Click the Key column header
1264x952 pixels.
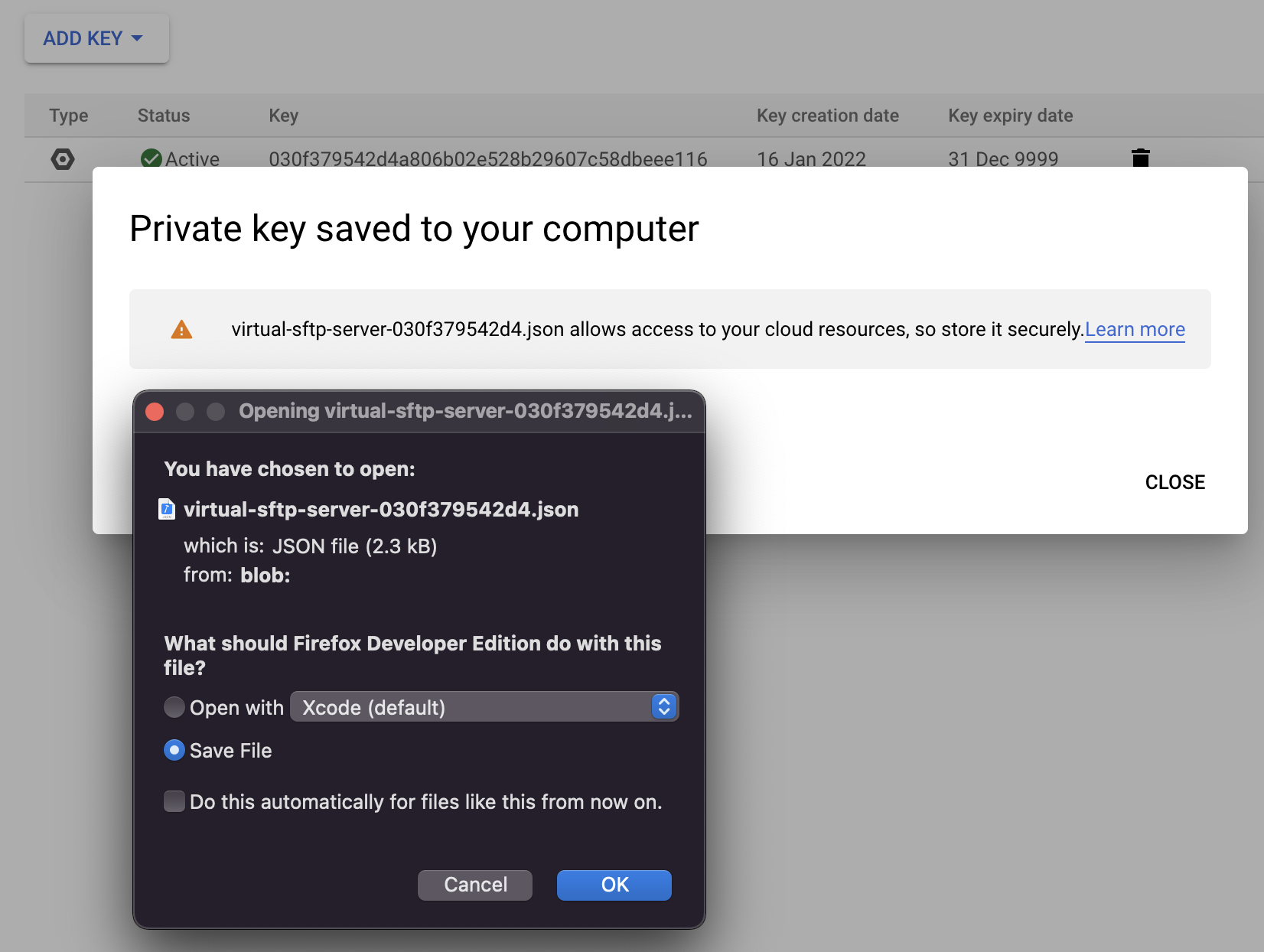point(283,116)
